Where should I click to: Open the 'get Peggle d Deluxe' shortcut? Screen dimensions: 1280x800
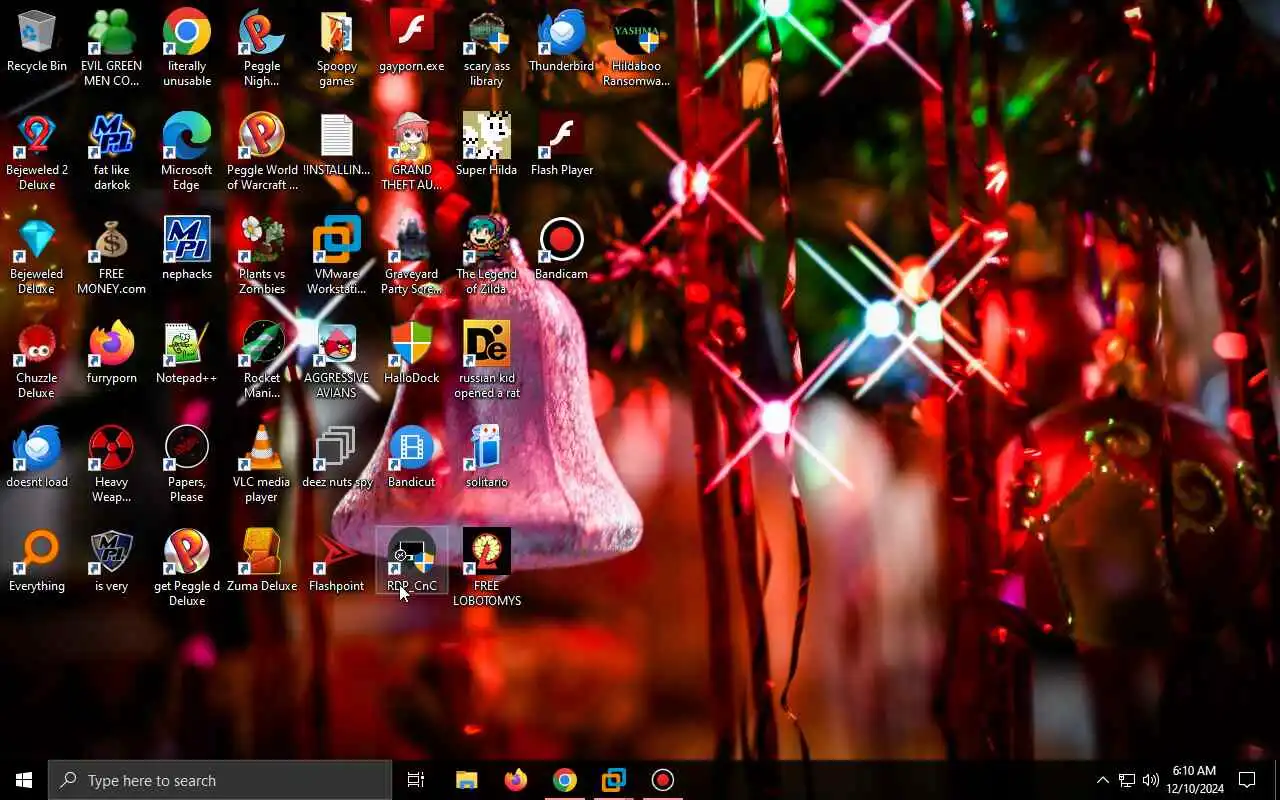point(187,568)
